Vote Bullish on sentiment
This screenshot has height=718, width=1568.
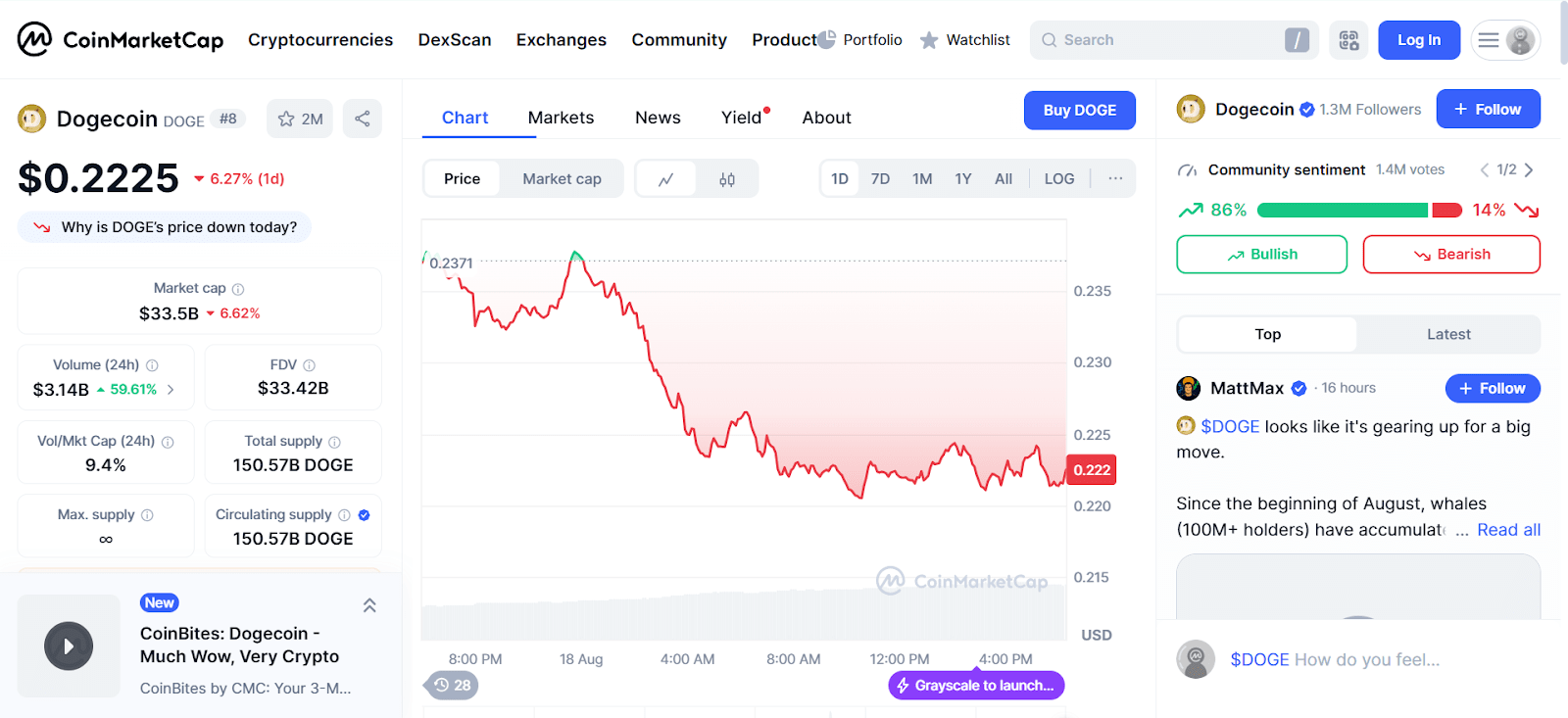point(1262,254)
